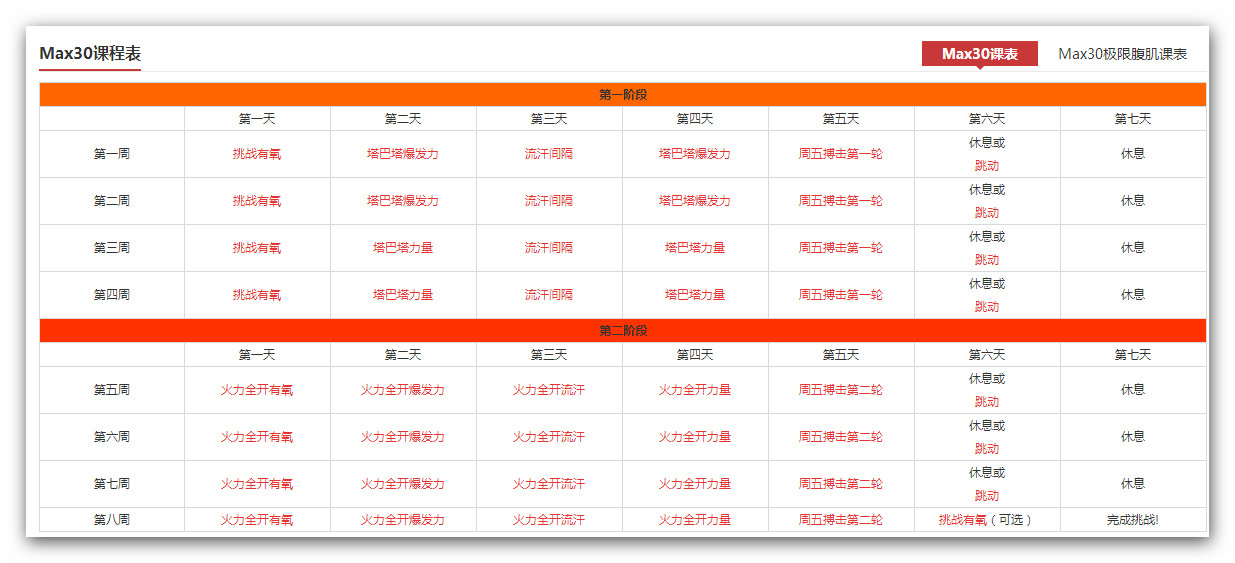Open 塔巴塔爆发力 under 第二天 in 第一周

coord(403,154)
